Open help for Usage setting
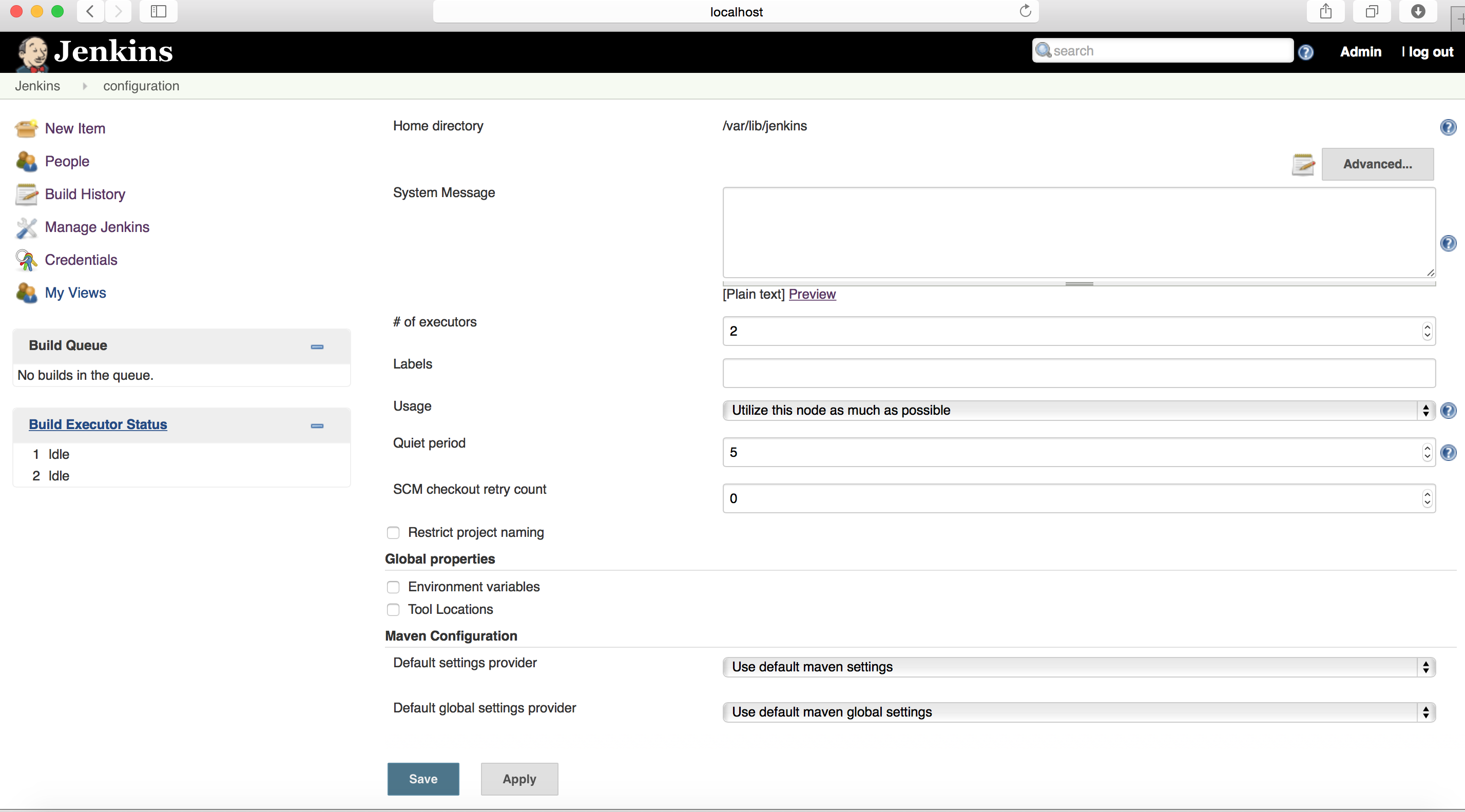The width and height of the screenshot is (1465, 812). [1448, 411]
